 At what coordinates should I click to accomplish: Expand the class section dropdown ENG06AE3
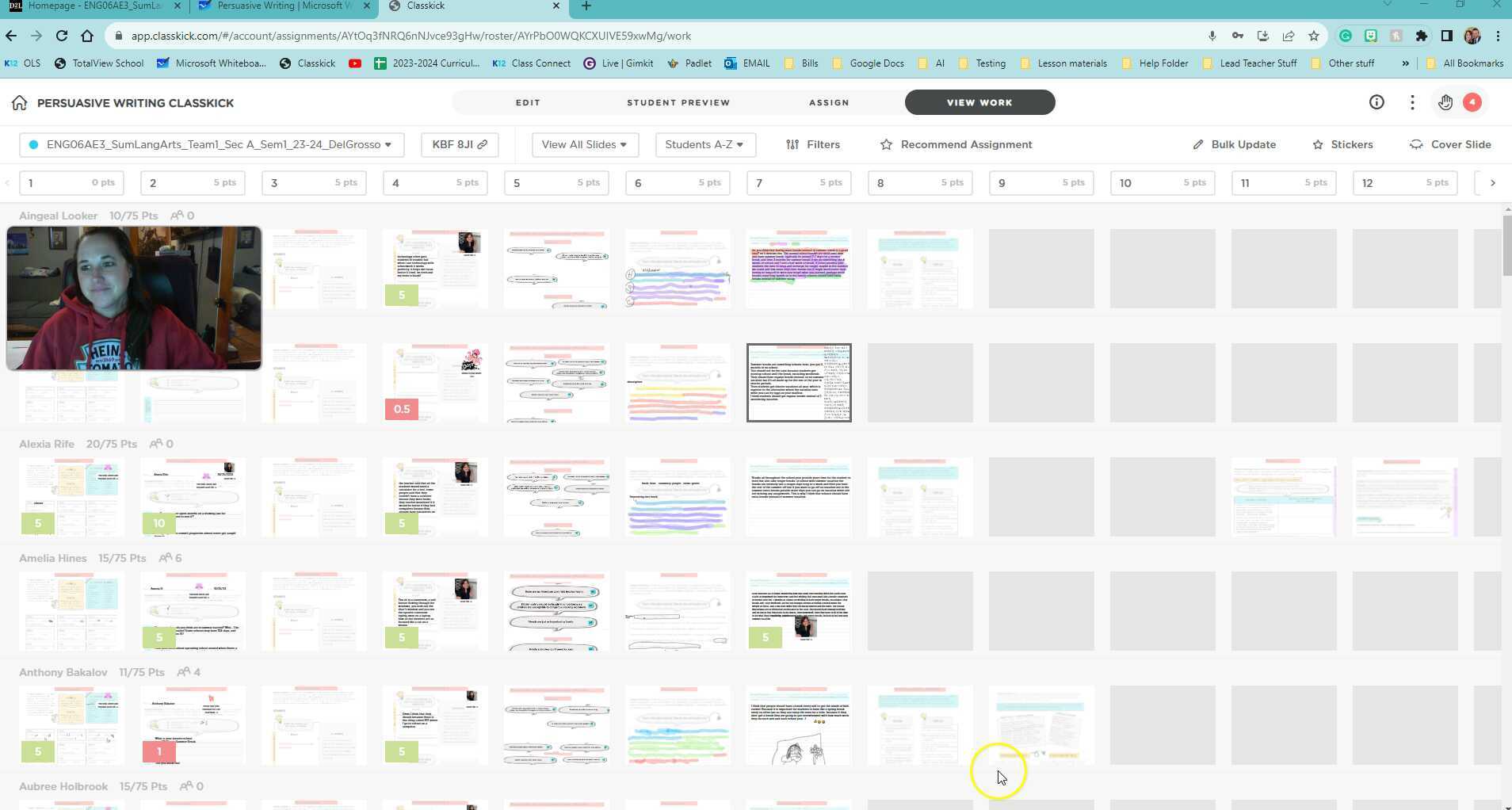pyautogui.click(x=212, y=144)
